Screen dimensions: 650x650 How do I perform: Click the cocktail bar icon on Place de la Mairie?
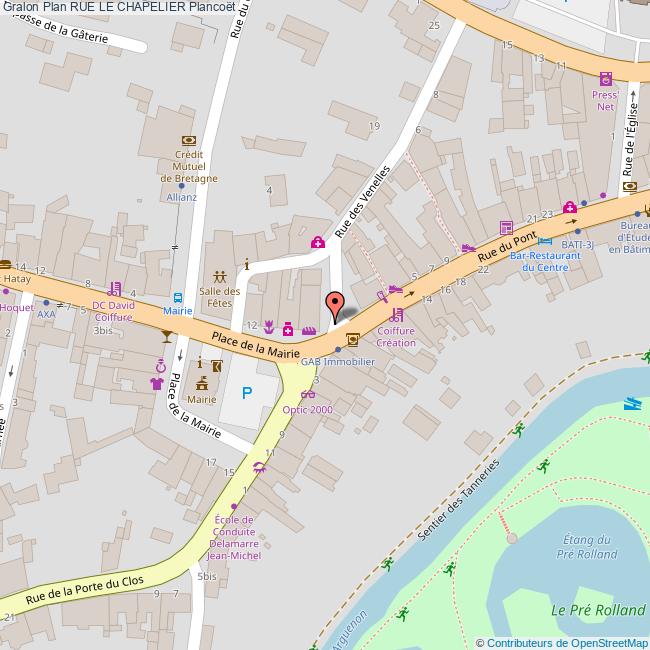167,336
